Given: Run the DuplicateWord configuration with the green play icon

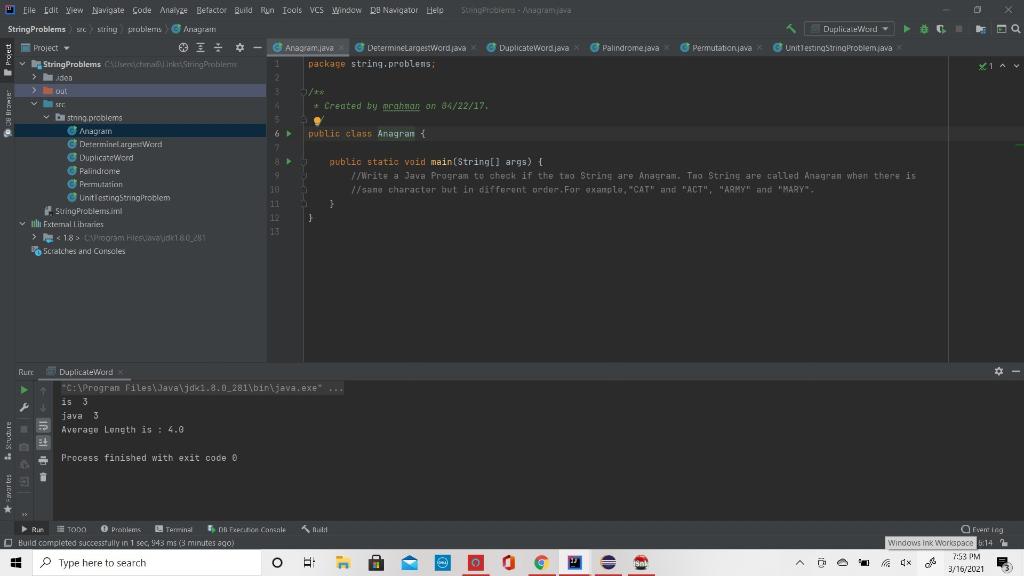Looking at the screenshot, I should (906, 29).
